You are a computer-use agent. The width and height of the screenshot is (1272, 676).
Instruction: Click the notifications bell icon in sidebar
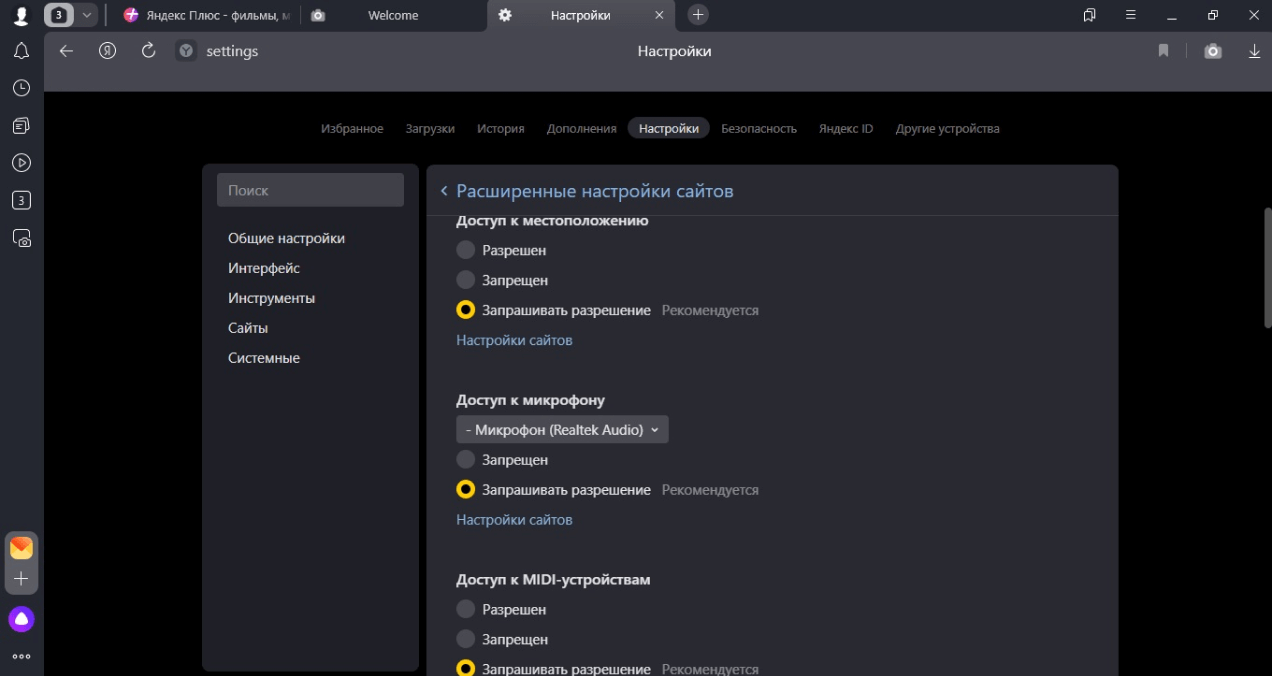click(x=21, y=51)
